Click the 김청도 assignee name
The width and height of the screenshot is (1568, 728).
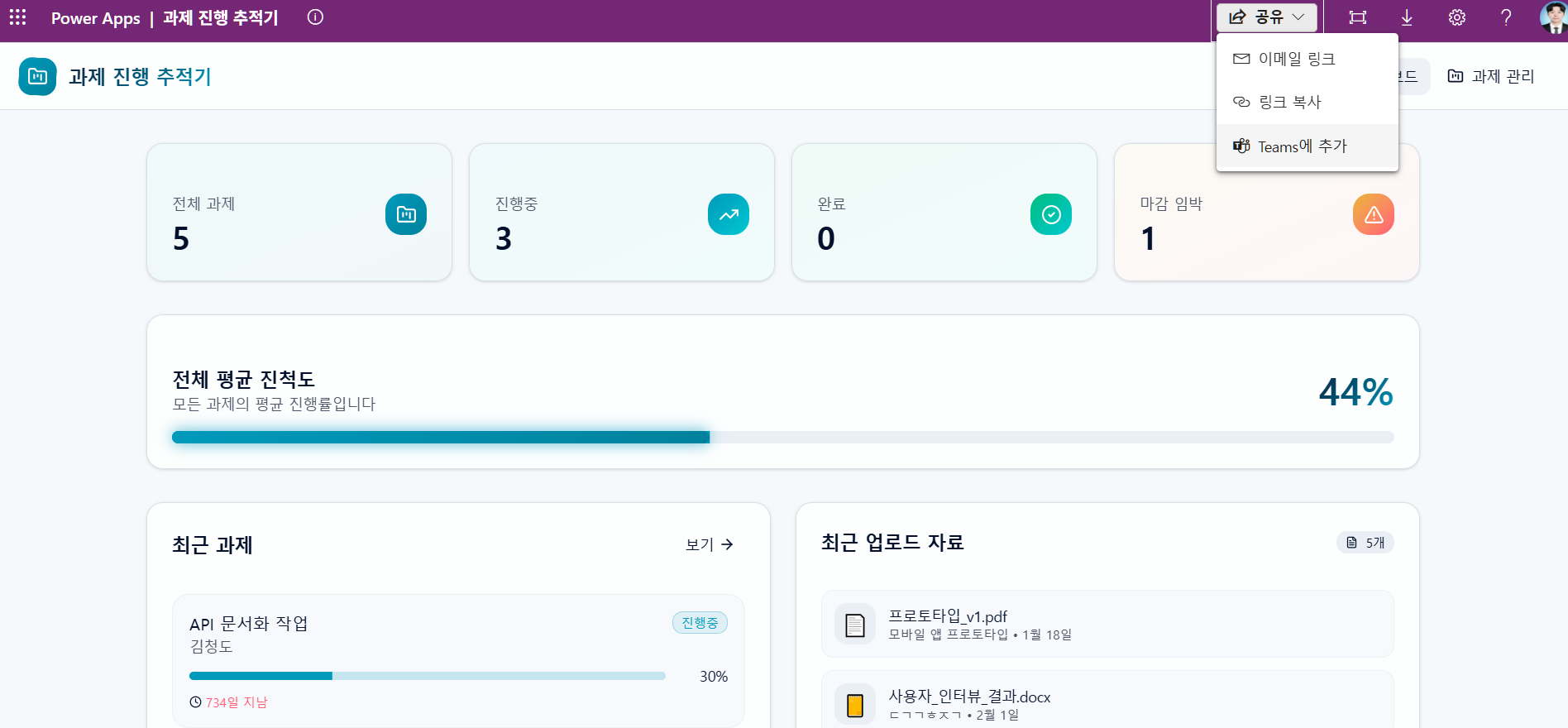[211, 646]
